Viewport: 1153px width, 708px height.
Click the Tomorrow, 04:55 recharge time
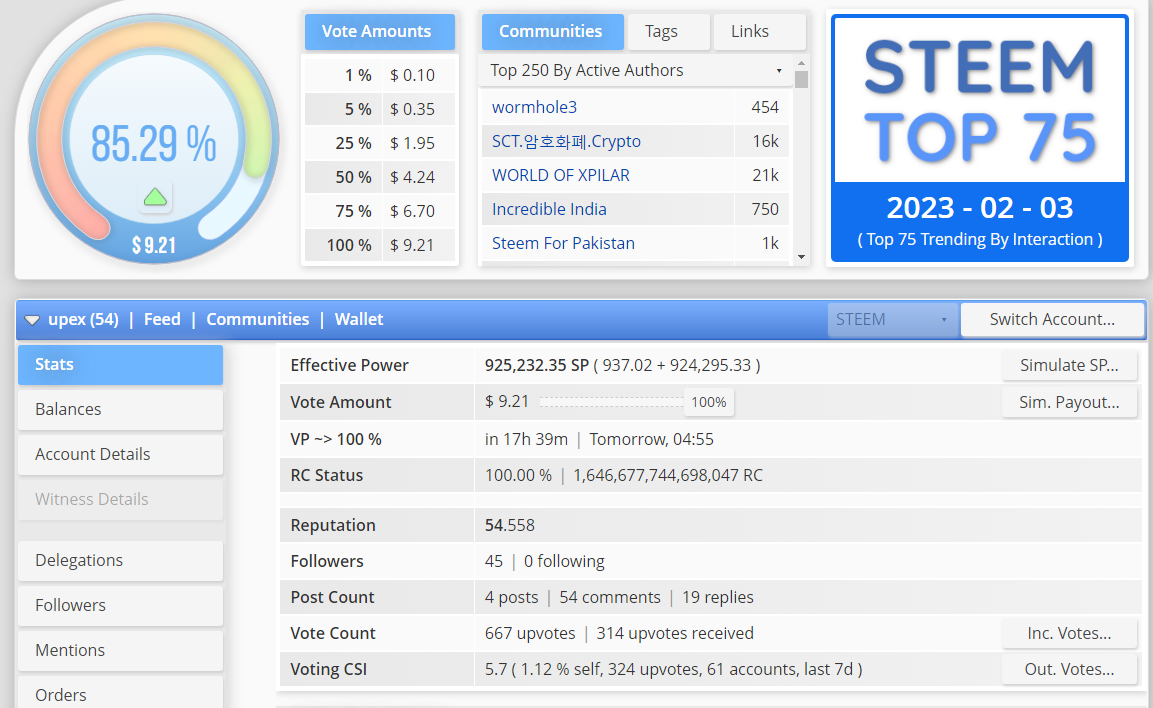651,440
